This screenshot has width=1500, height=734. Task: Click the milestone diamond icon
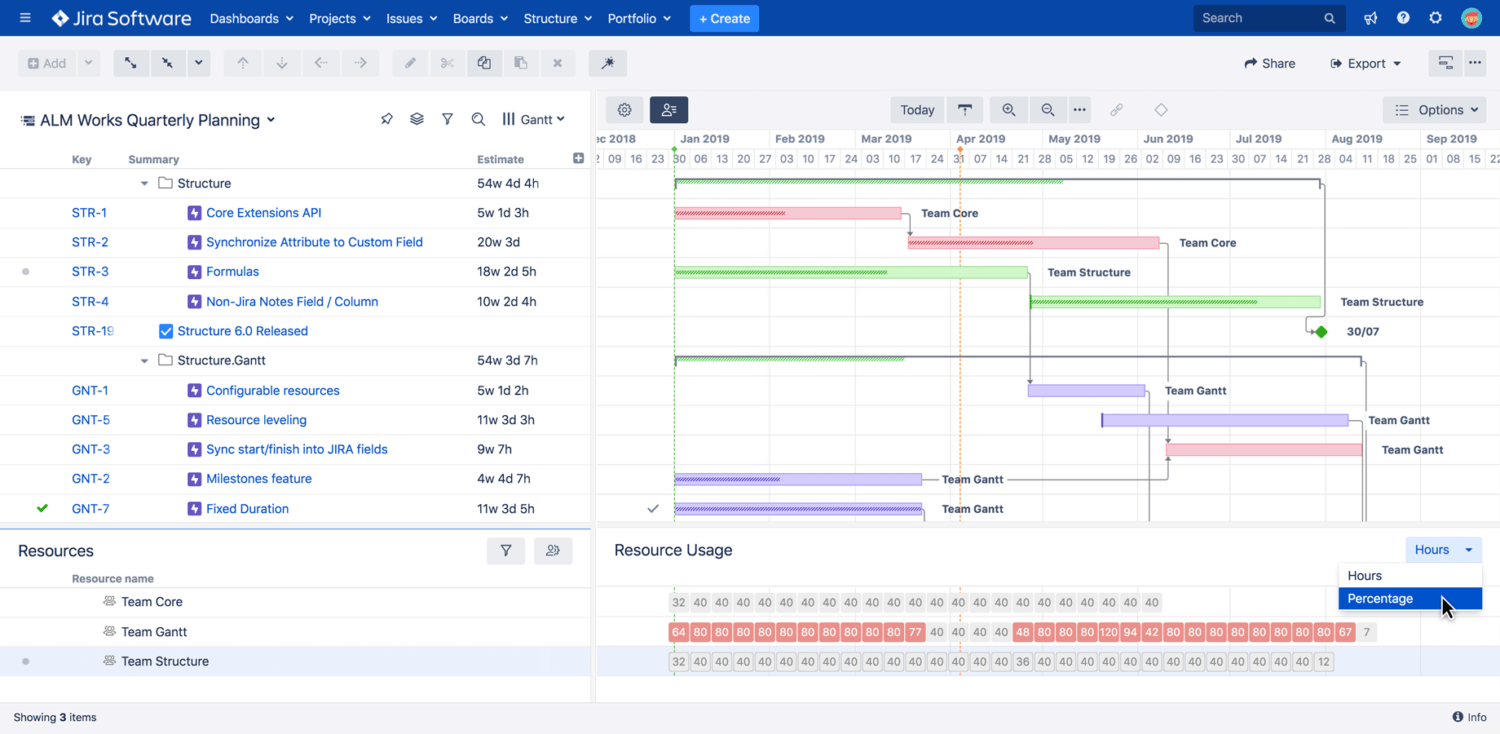point(1159,110)
